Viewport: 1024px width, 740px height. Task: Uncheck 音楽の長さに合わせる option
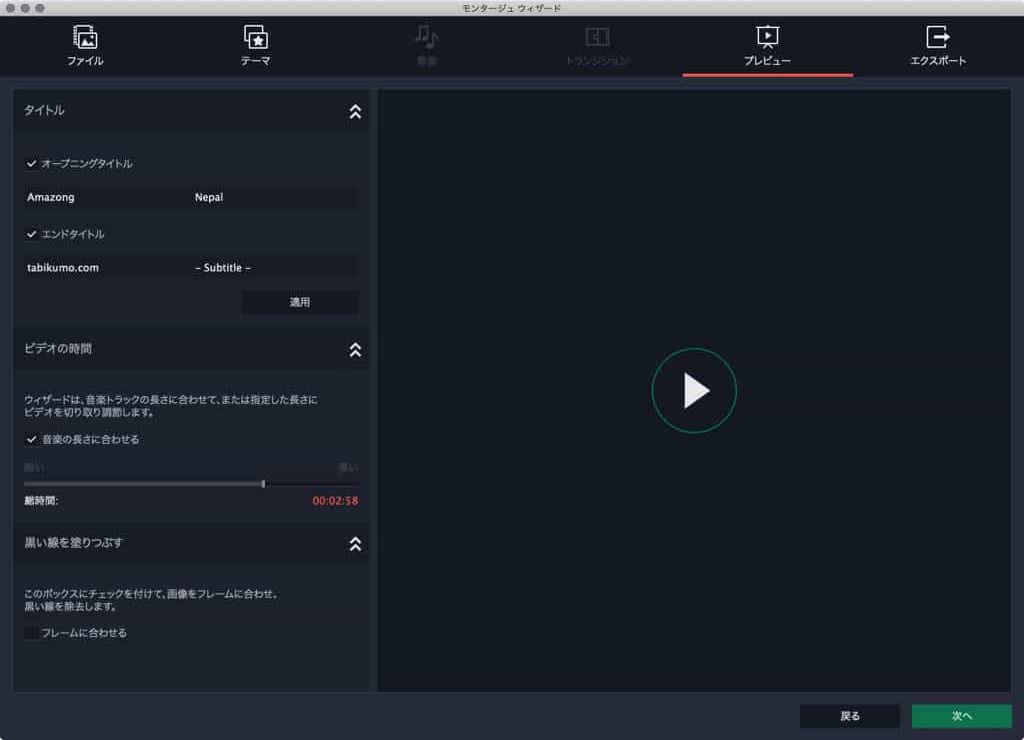pos(31,440)
